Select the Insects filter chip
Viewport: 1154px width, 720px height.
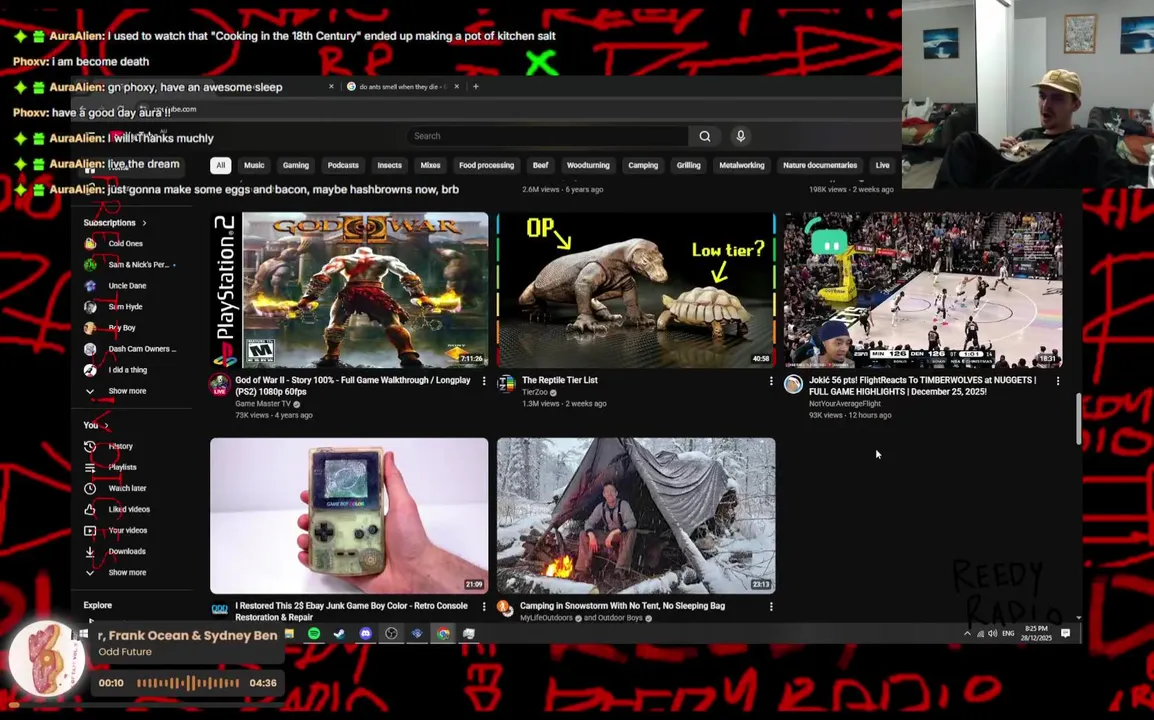click(x=389, y=166)
